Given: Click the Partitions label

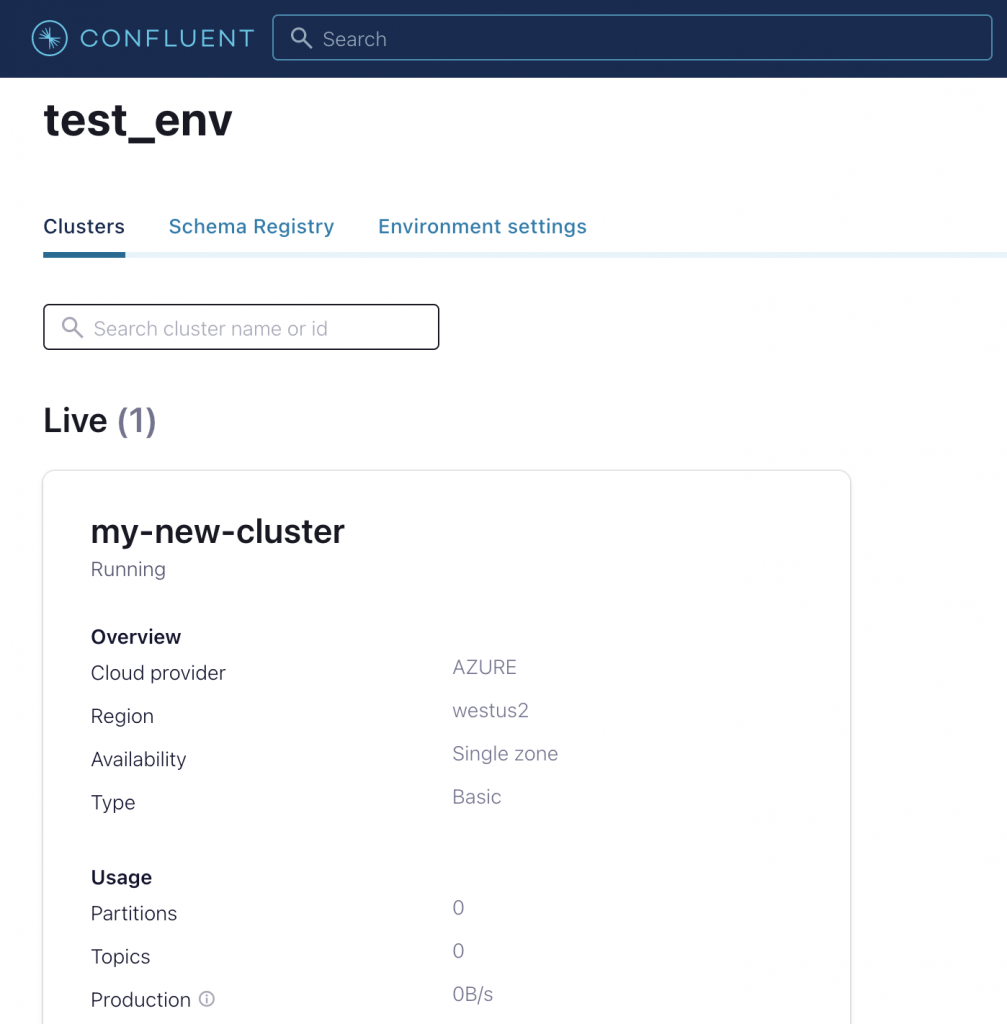Looking at the screenshot, I should [134, 913].
